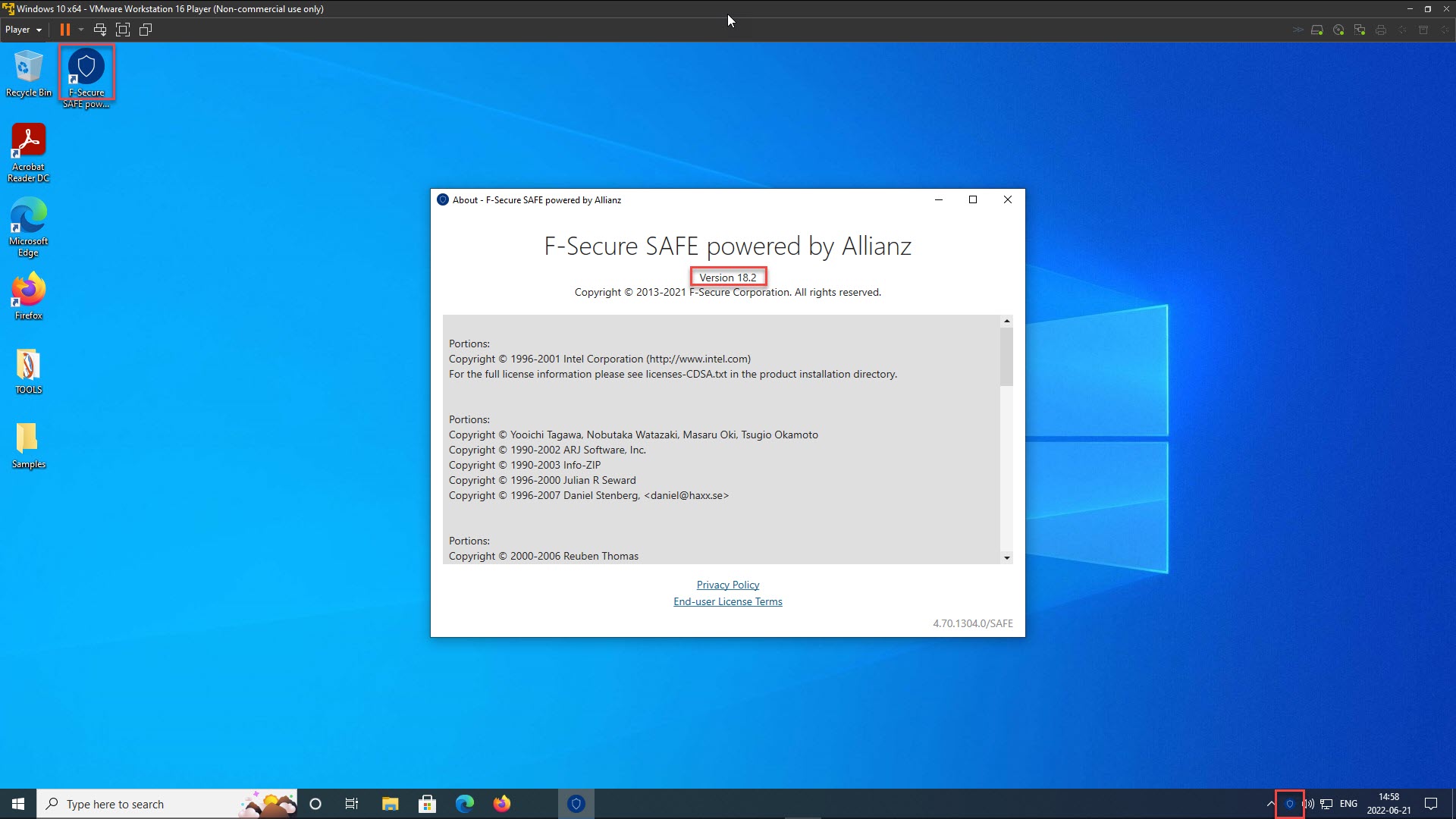Open Cortana from the taskbar
This screenshot has height=819, width=1456.
point(315,804)
